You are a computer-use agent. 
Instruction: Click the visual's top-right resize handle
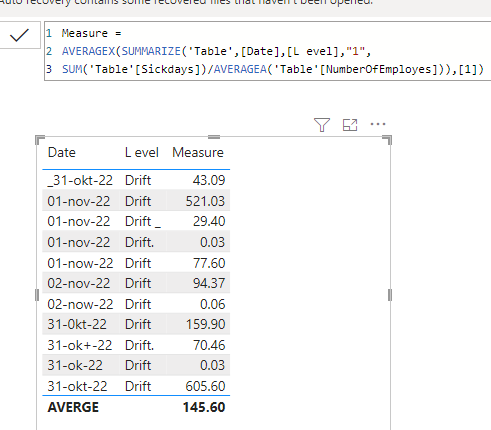[387, 140]
